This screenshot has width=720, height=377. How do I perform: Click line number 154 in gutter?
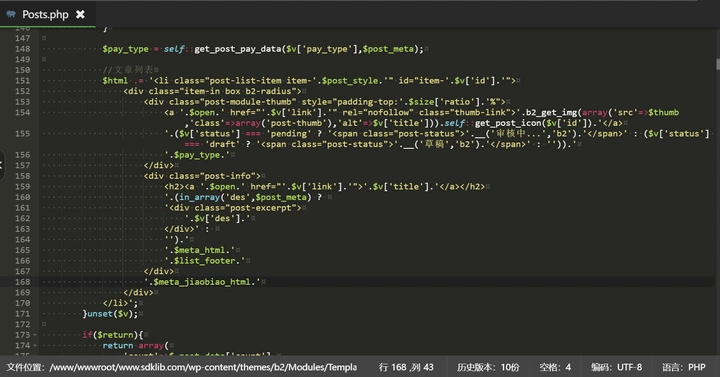[x=22, y=112]
